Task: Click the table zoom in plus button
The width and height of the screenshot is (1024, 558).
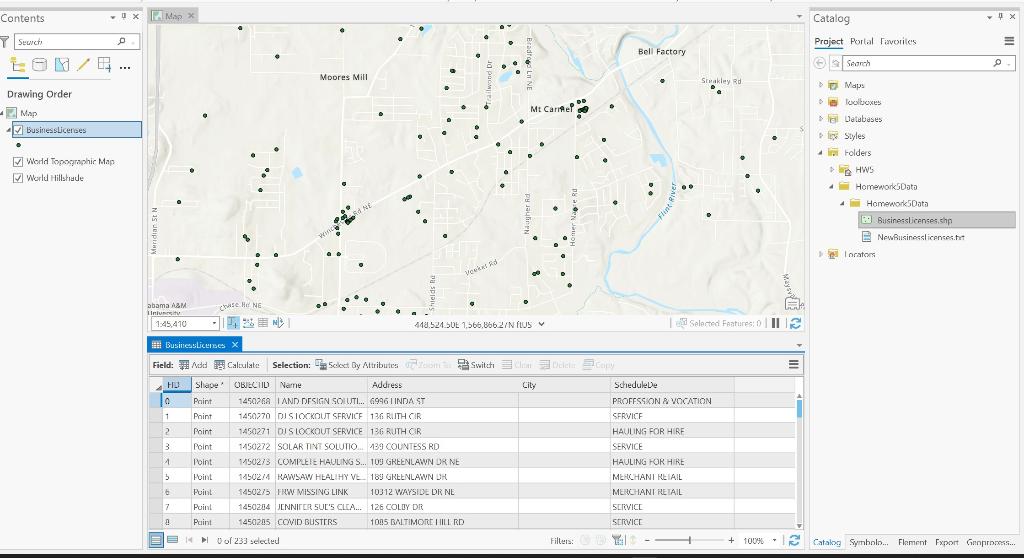Action: (731, 540)
